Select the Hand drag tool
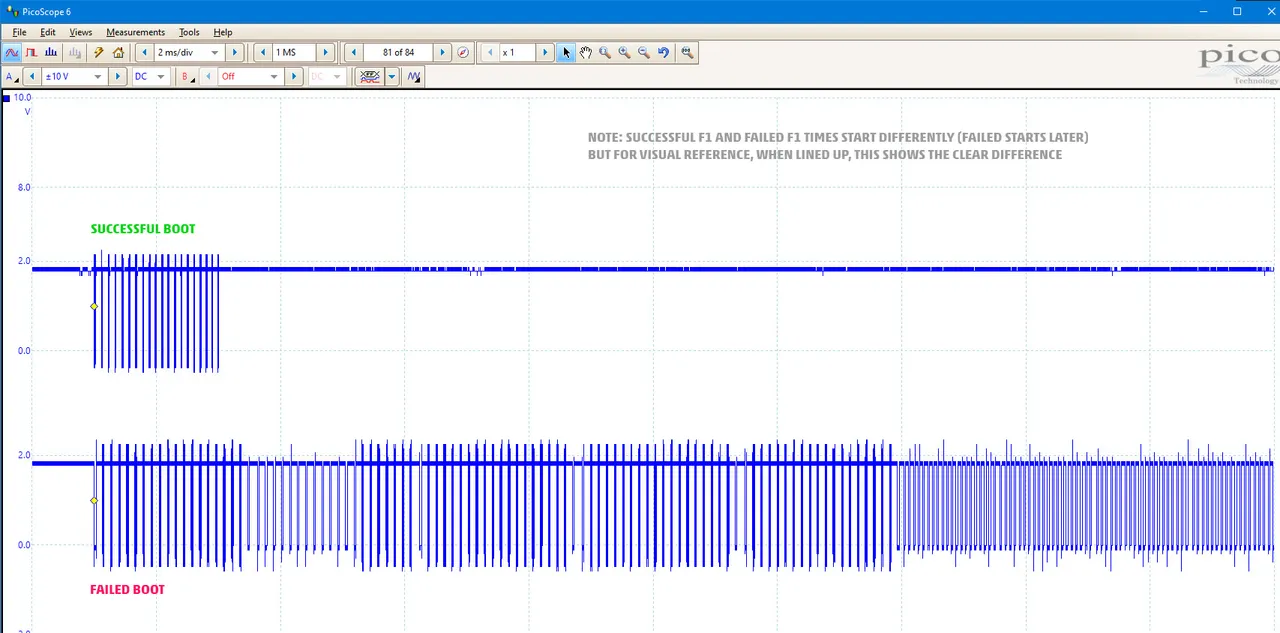1280x633 pixels. click(585, 53)
